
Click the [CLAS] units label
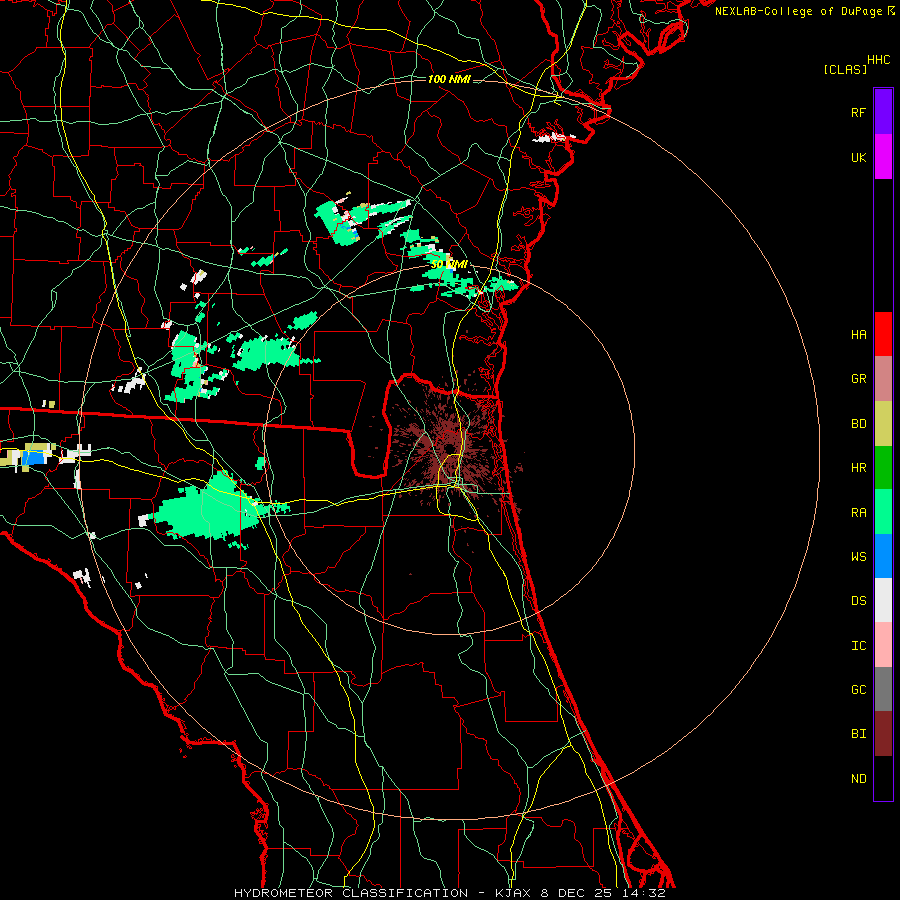click(x=845, y=69)
